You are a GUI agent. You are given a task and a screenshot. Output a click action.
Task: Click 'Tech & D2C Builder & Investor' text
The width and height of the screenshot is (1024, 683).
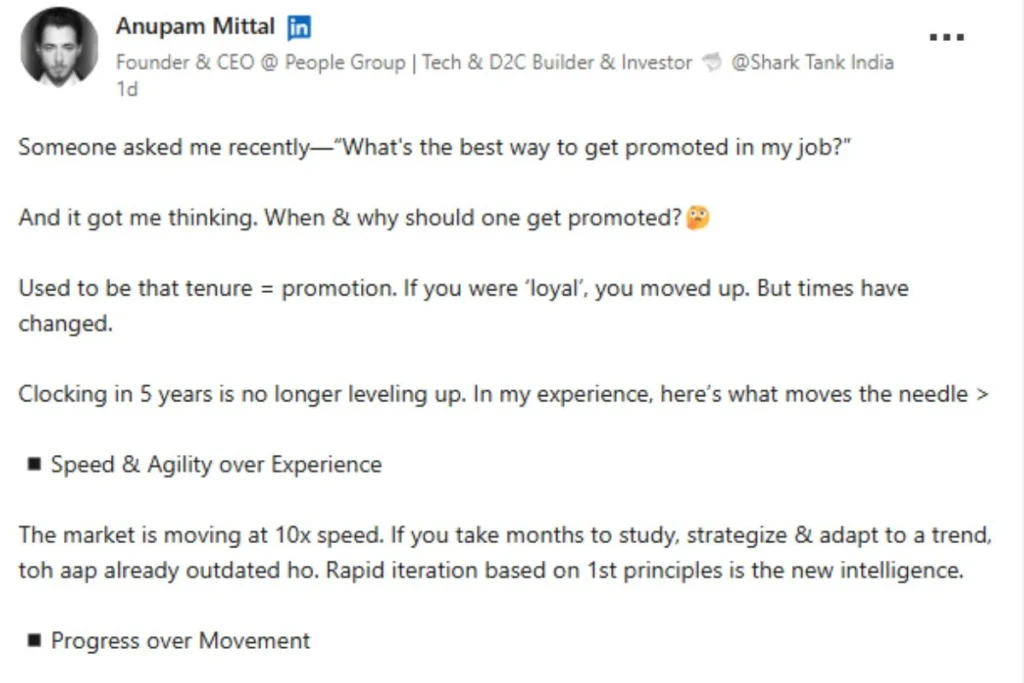556,63
